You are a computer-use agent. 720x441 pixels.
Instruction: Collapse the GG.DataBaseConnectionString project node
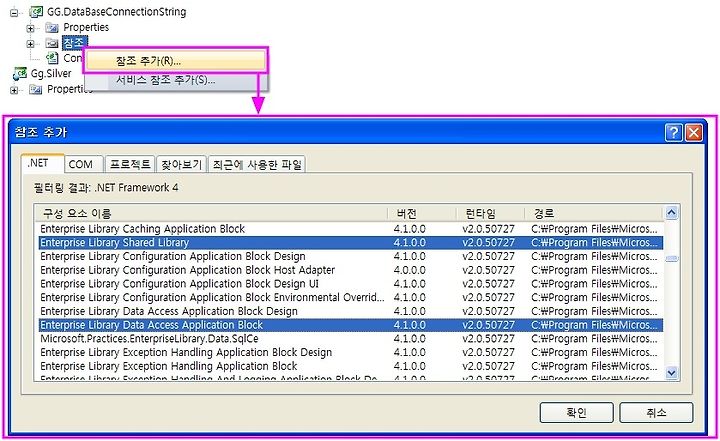14,13
